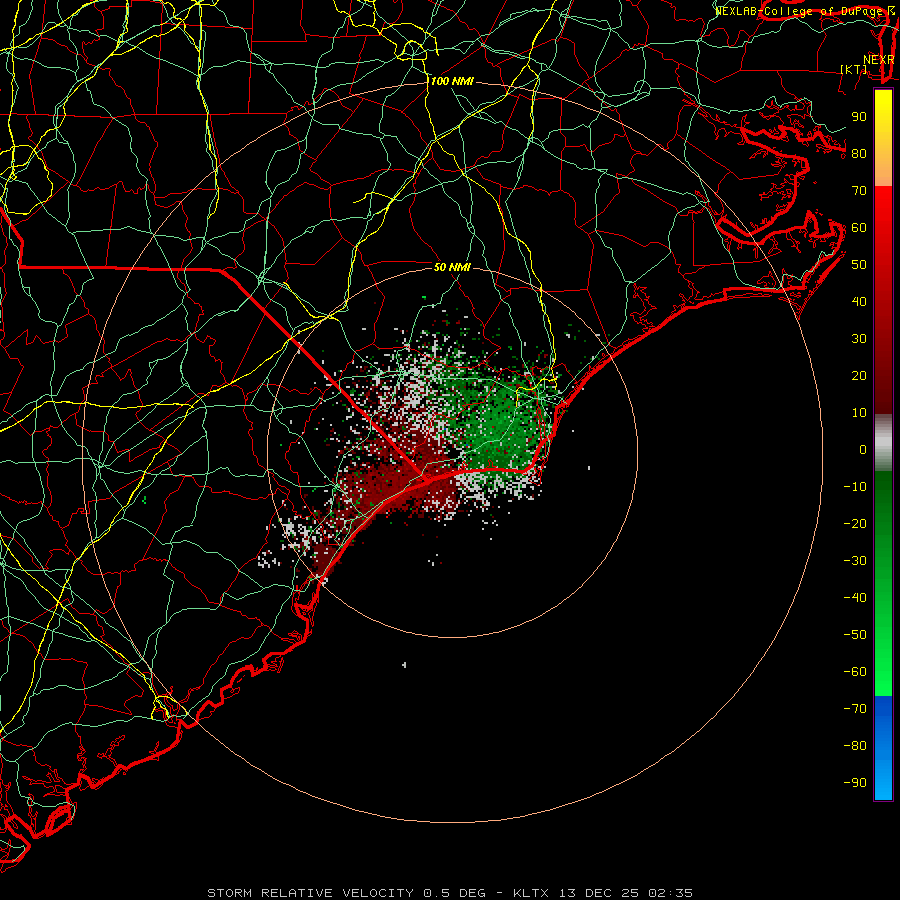Click the -70 value on velocity scale

pyautogui.click(x=855, y=709)
